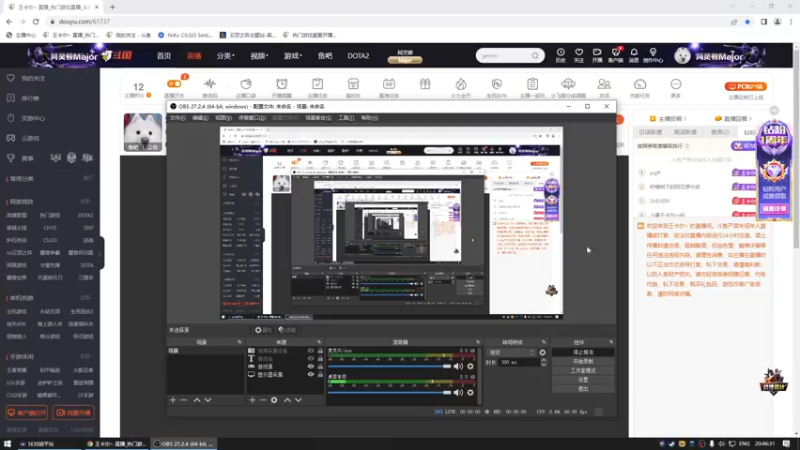
Task: Open OBS 视图(V) menu
Action: point(223,118)
